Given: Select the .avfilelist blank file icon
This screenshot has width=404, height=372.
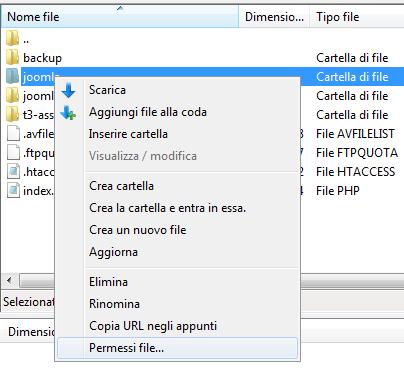Looking at the screenshot, I should click(x=13, y=134).
